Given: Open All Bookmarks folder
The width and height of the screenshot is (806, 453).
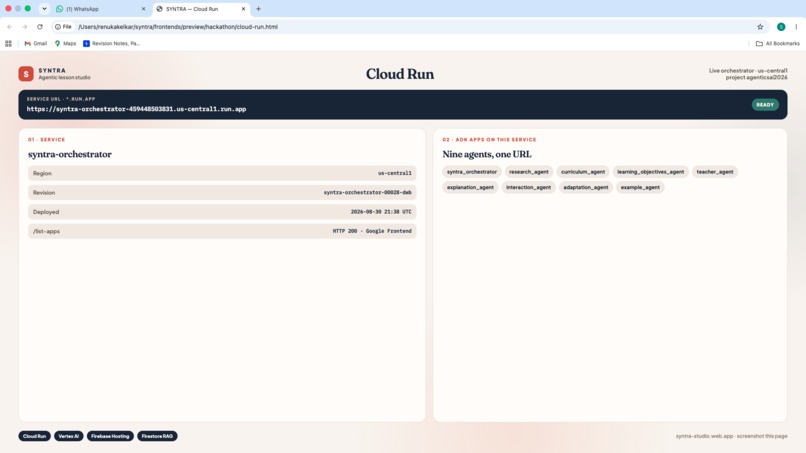Looking at the screenshot, I should click(777, 44).
